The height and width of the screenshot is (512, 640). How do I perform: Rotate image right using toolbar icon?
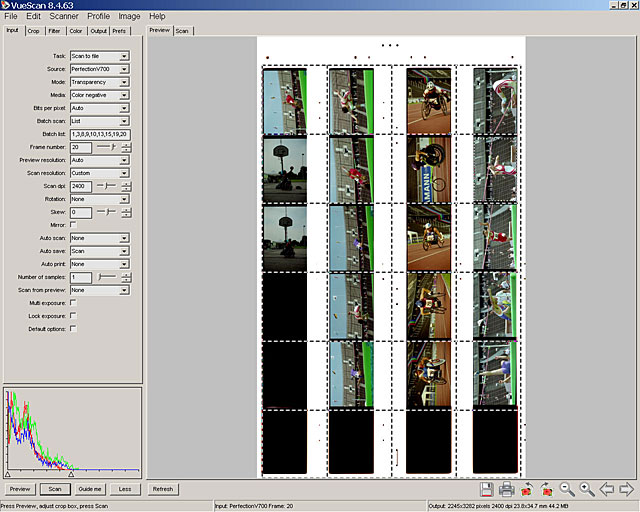[x=547, y=489]
